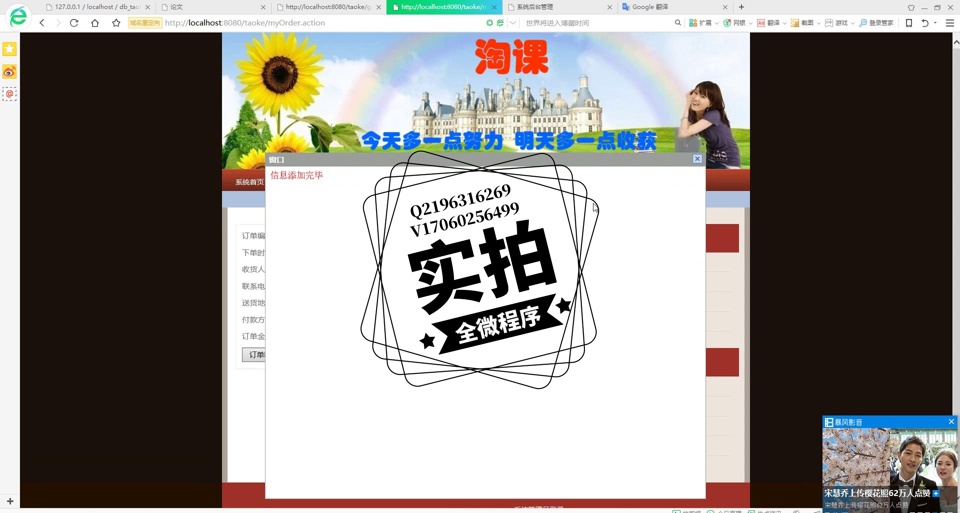This screenshot has height=513, width=960.
Task: Click the mail @ icon in sidebar
Action: coord(9,94)
